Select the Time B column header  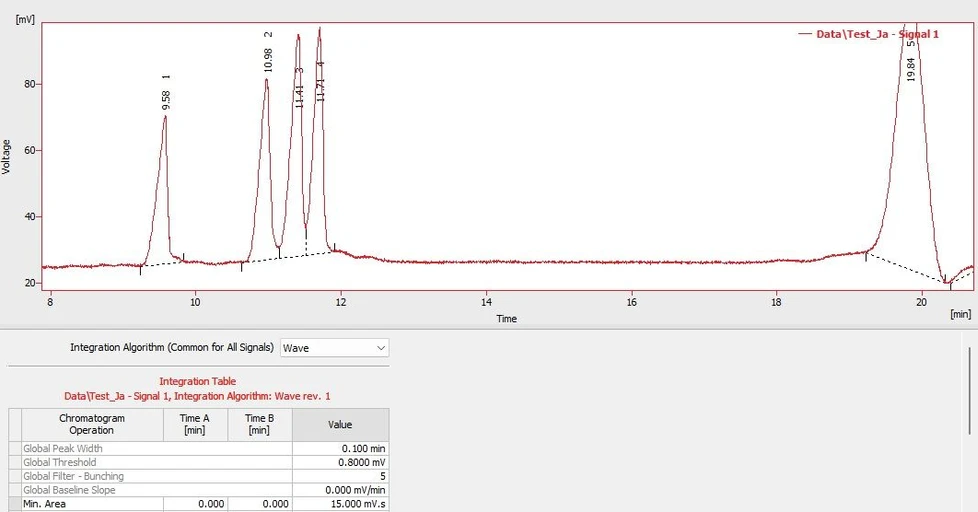click(259, 425)
